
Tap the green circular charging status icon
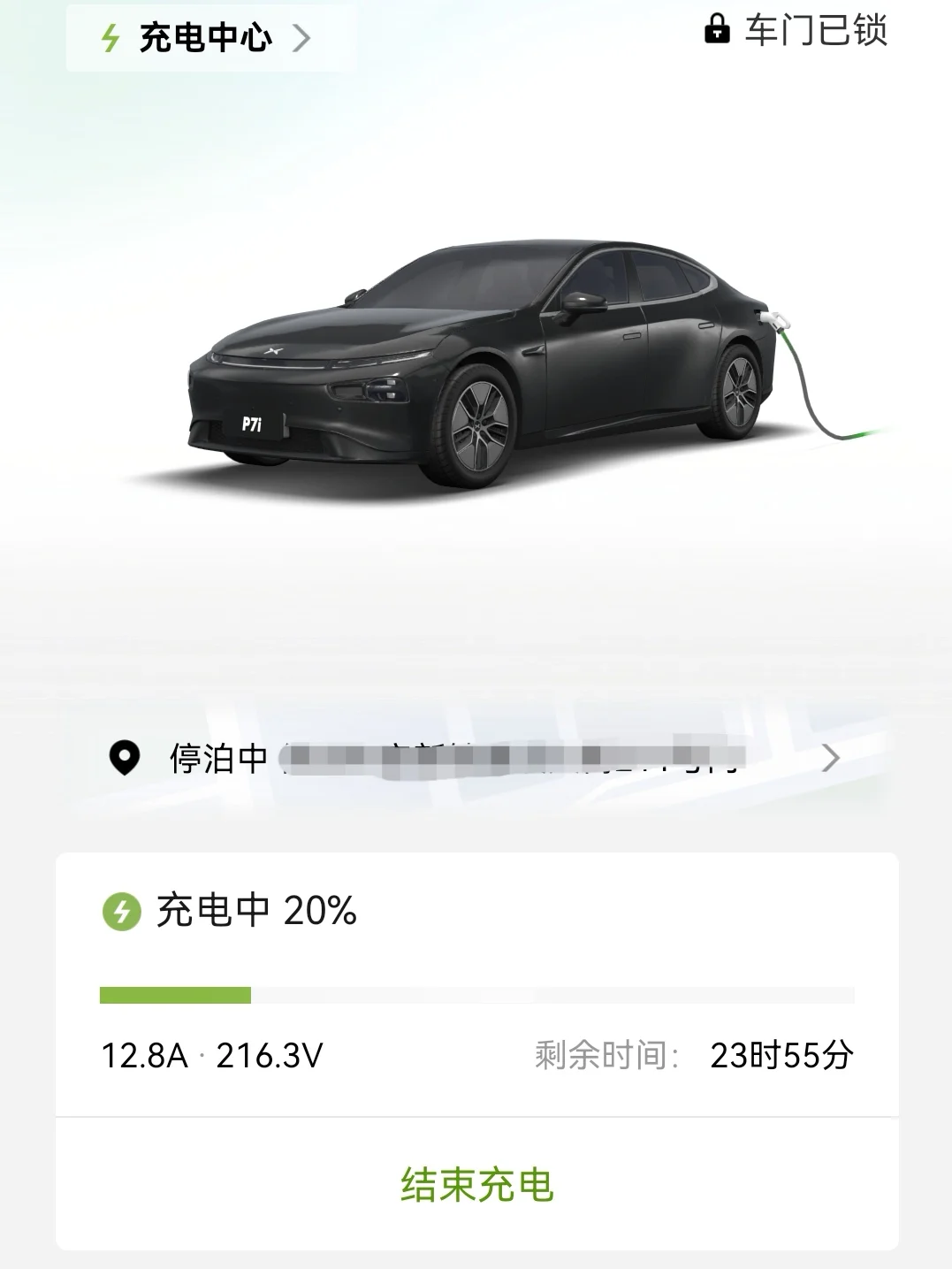[122, 911]
